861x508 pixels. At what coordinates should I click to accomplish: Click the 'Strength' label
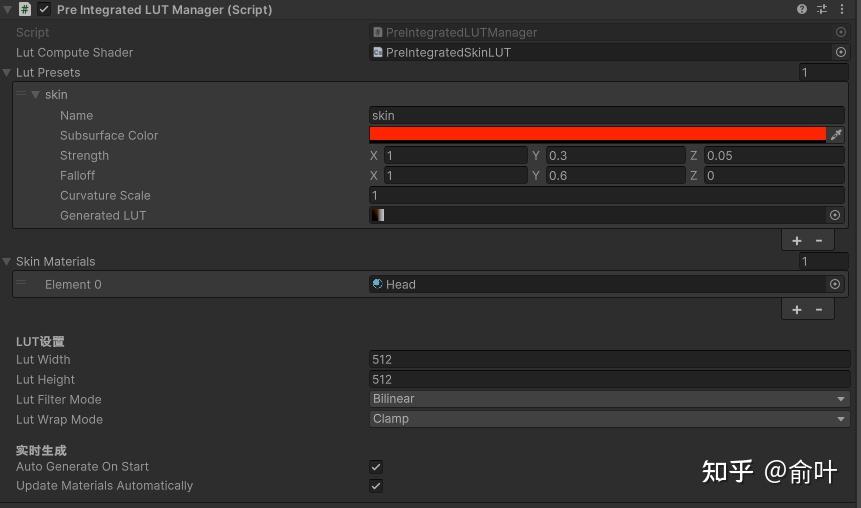point(84,155)
